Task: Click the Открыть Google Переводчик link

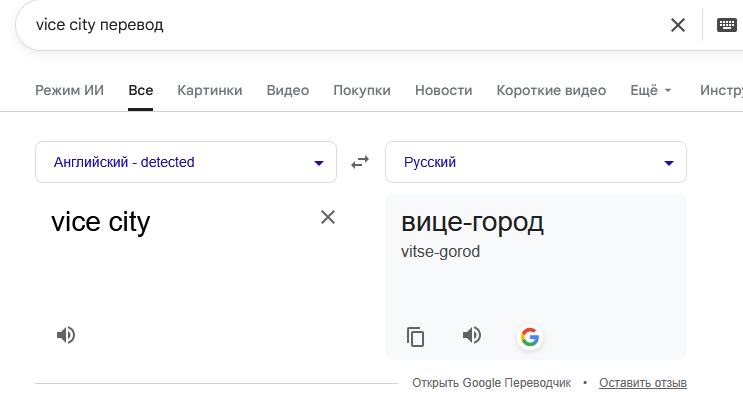Action: click(491, 383)
